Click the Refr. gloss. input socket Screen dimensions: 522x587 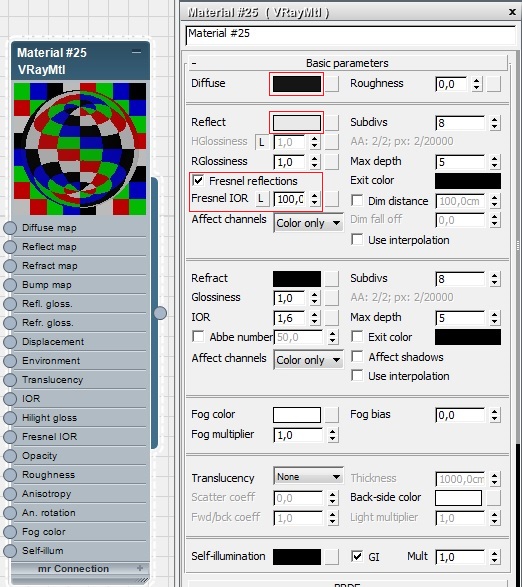pos(10,323)
